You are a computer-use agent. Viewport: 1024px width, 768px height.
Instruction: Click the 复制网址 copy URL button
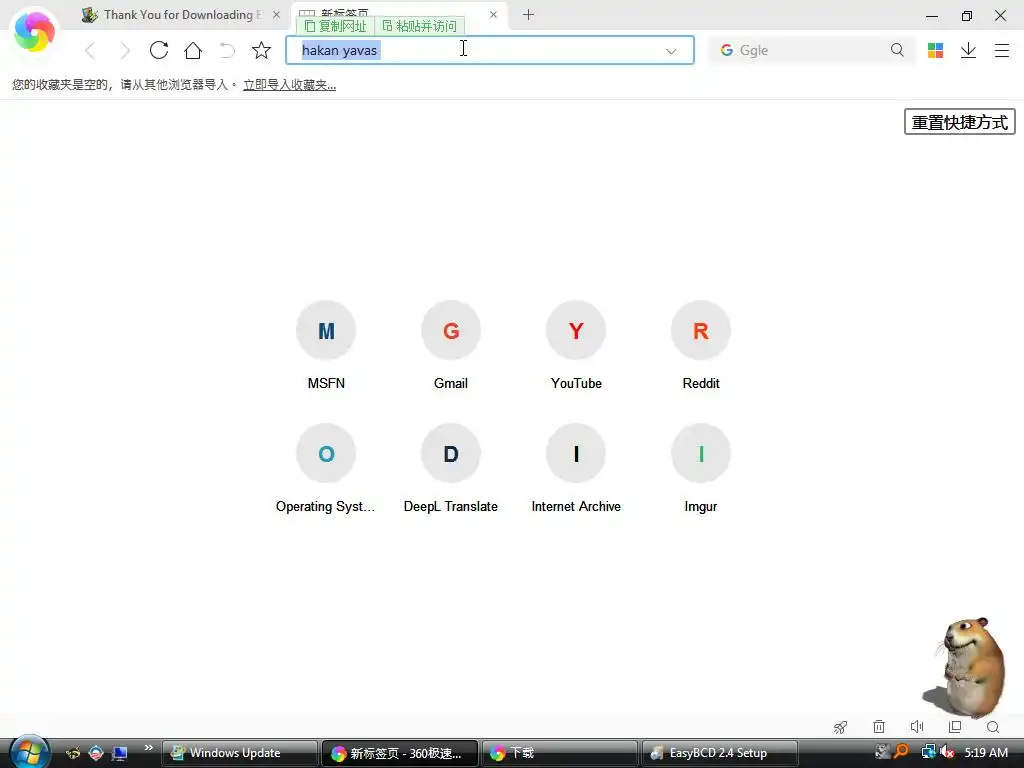[336, 26]
